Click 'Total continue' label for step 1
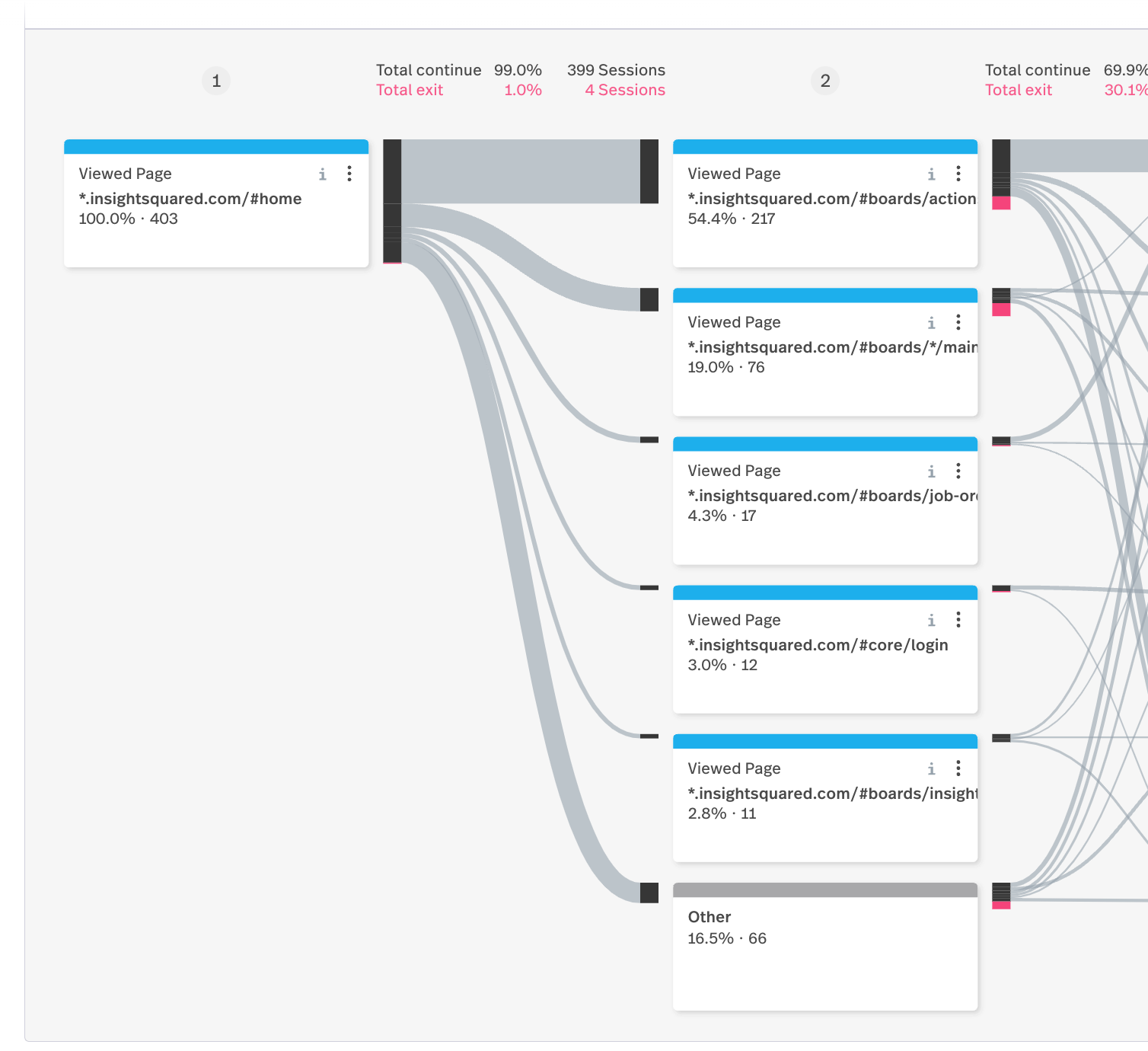Viewport: 1148px width, 1051px height. click(x=429, y=70)
